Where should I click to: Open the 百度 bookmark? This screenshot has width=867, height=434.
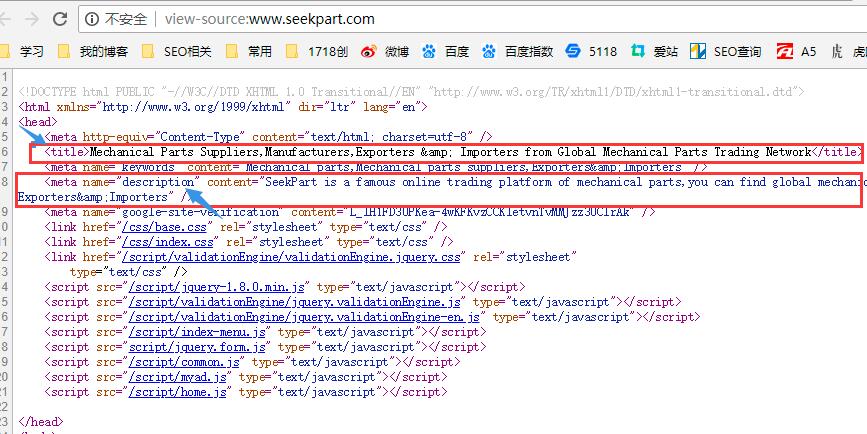[x=445, y=52]
